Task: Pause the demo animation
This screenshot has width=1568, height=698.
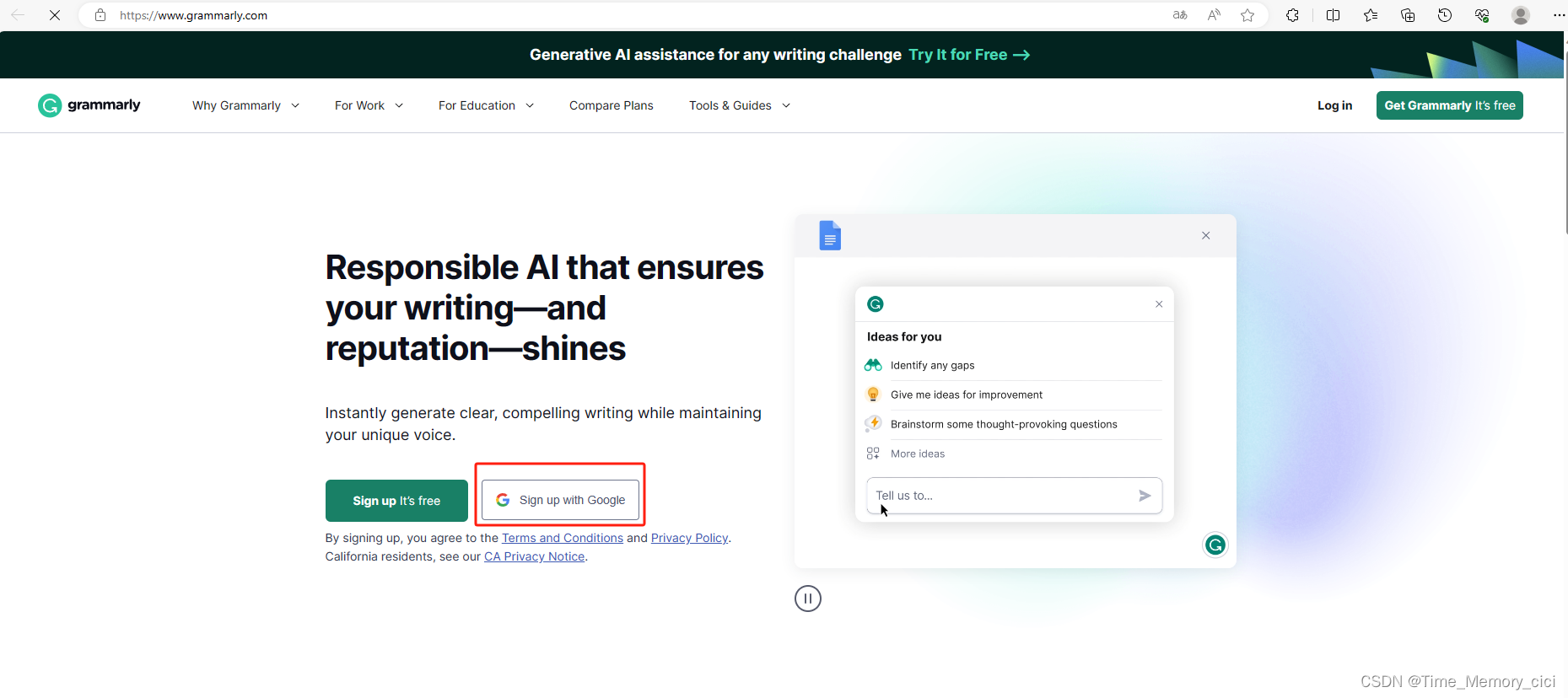Action: [x=808, y=599]
